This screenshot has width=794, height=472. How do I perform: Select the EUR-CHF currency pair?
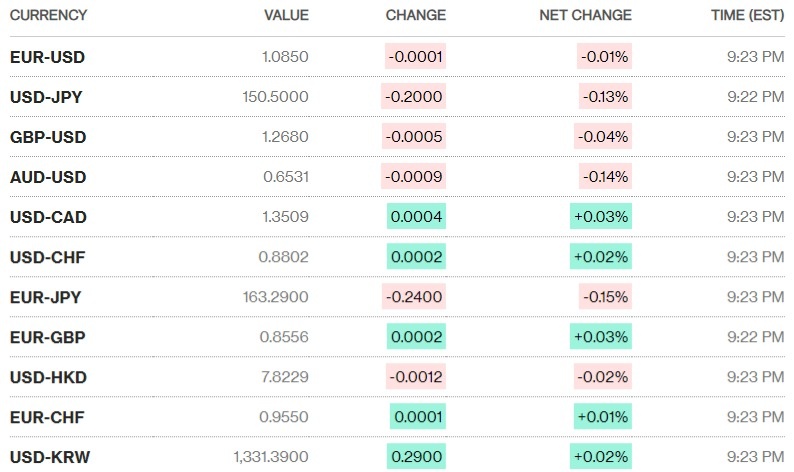pos(47,417)
